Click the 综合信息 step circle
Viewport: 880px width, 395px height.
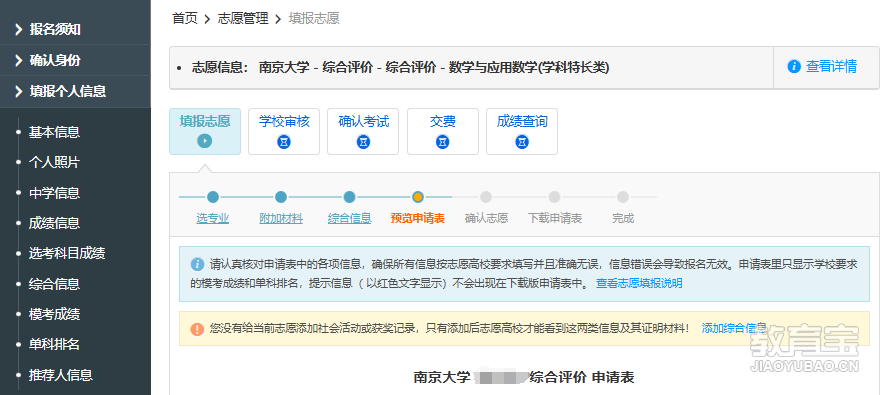click(x=350, y=197)
